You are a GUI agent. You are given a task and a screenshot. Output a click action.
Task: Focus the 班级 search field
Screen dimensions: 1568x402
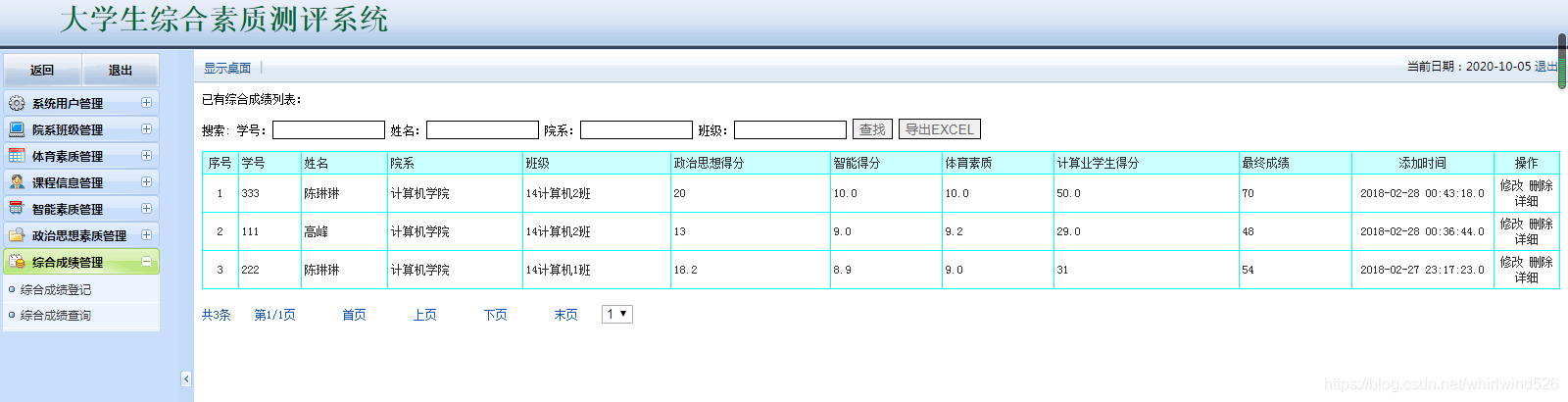(x=790, y=129)
